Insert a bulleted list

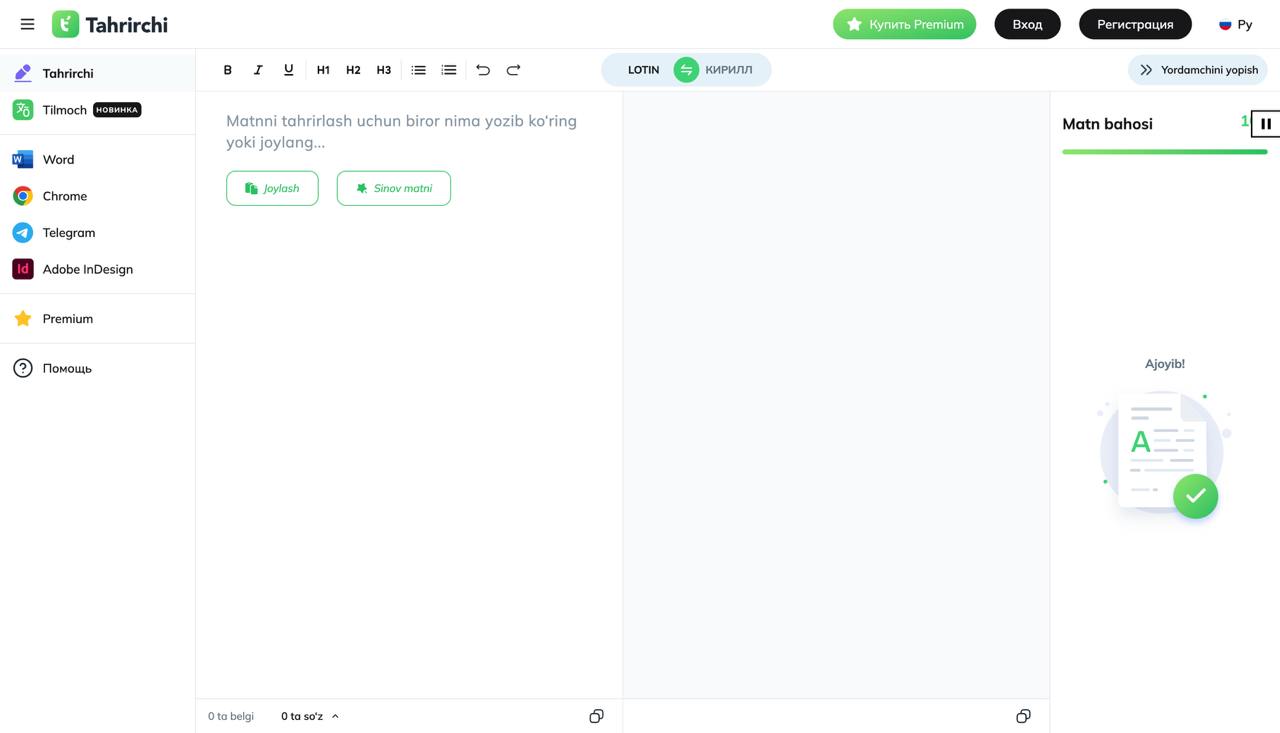[x=418, y=70]
